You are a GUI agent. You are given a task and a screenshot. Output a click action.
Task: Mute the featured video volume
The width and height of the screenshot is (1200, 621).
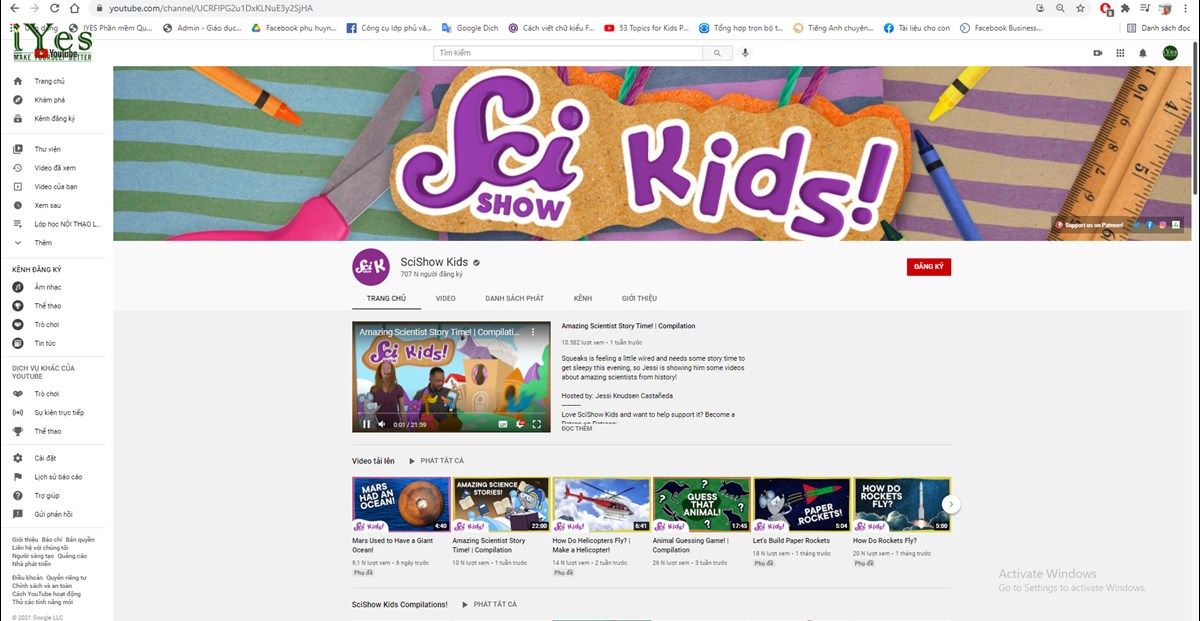click(381, 424)
